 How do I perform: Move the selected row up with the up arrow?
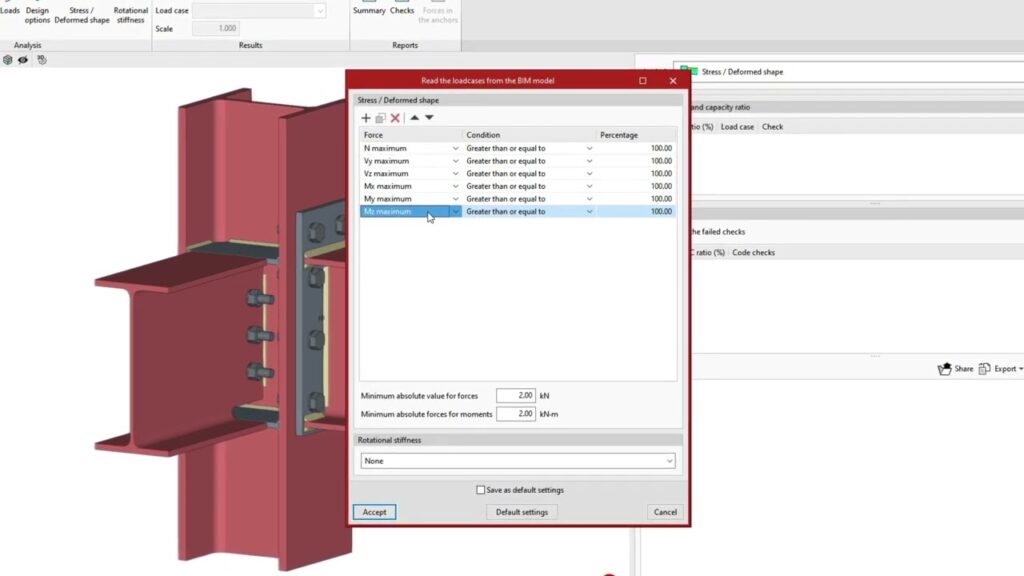(x=414, y=118)
